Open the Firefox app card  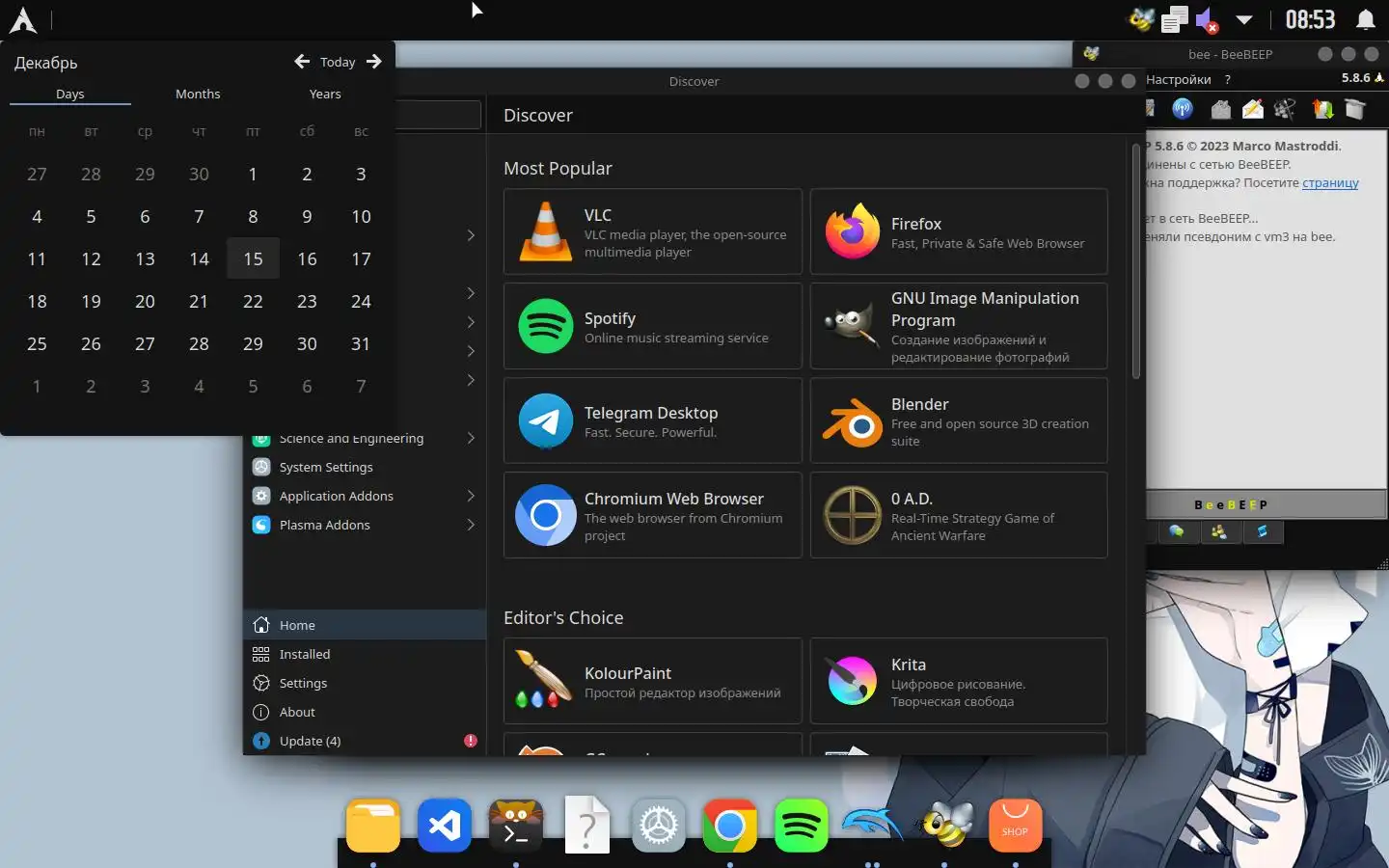[x=959, y=231]
